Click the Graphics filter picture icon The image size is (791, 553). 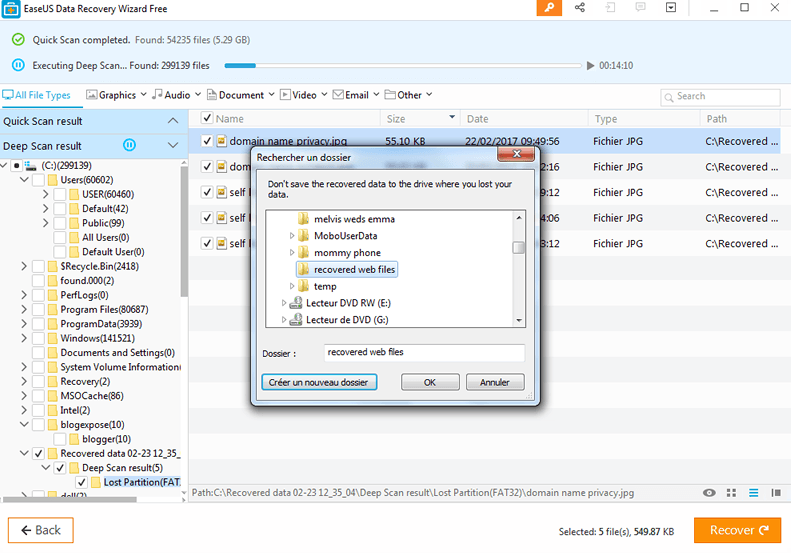click(x=91, y=95)
